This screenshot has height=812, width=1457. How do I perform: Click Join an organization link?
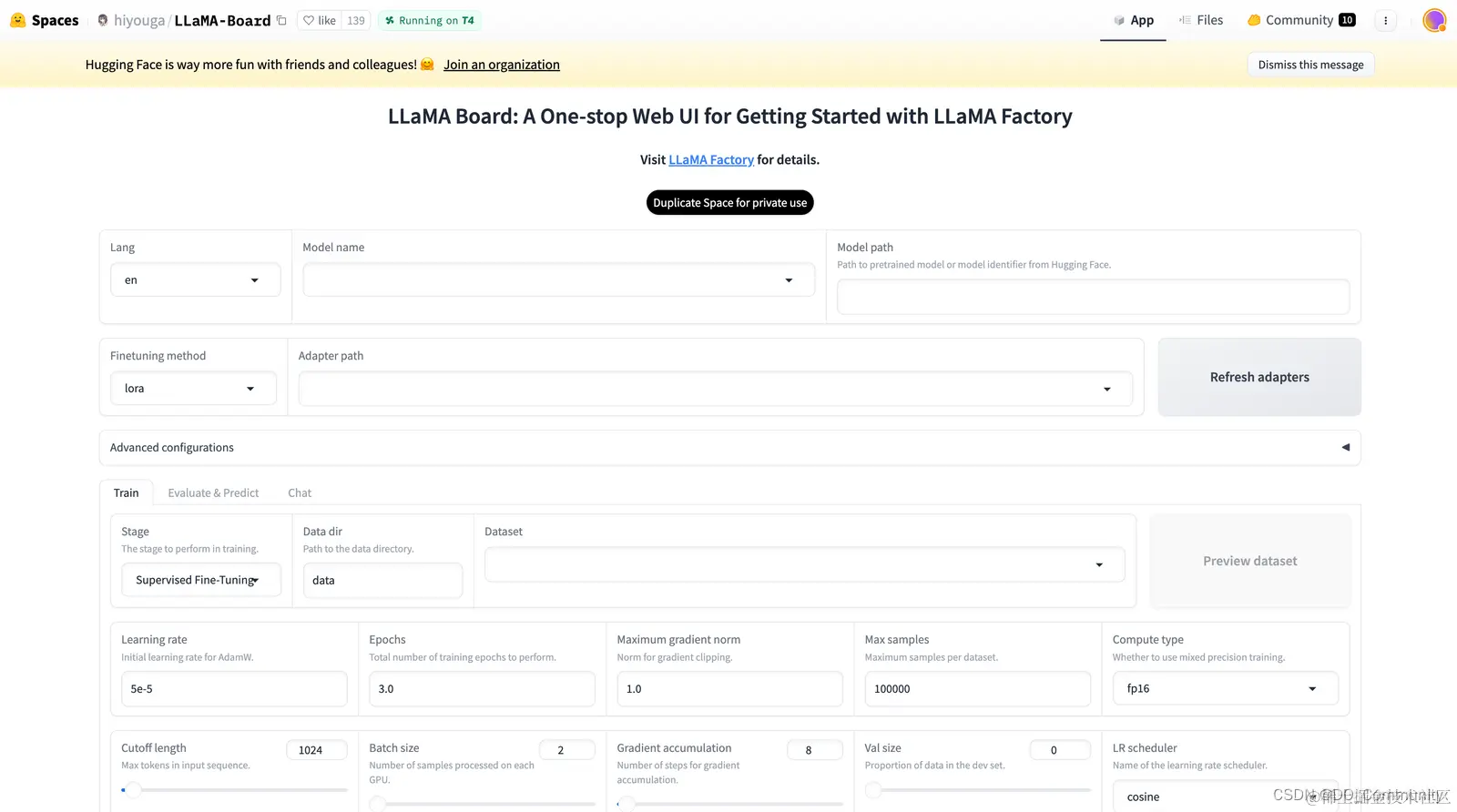pos(502,65)
